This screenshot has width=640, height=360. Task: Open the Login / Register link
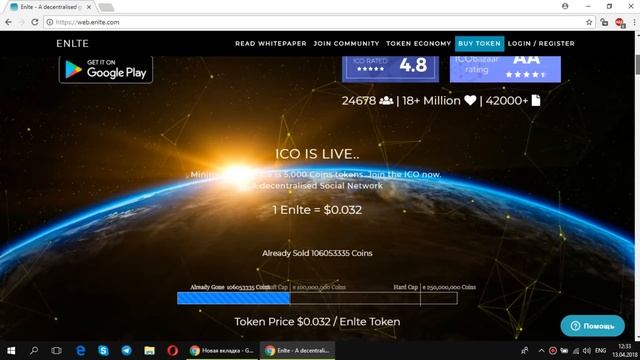coord(541,44)
